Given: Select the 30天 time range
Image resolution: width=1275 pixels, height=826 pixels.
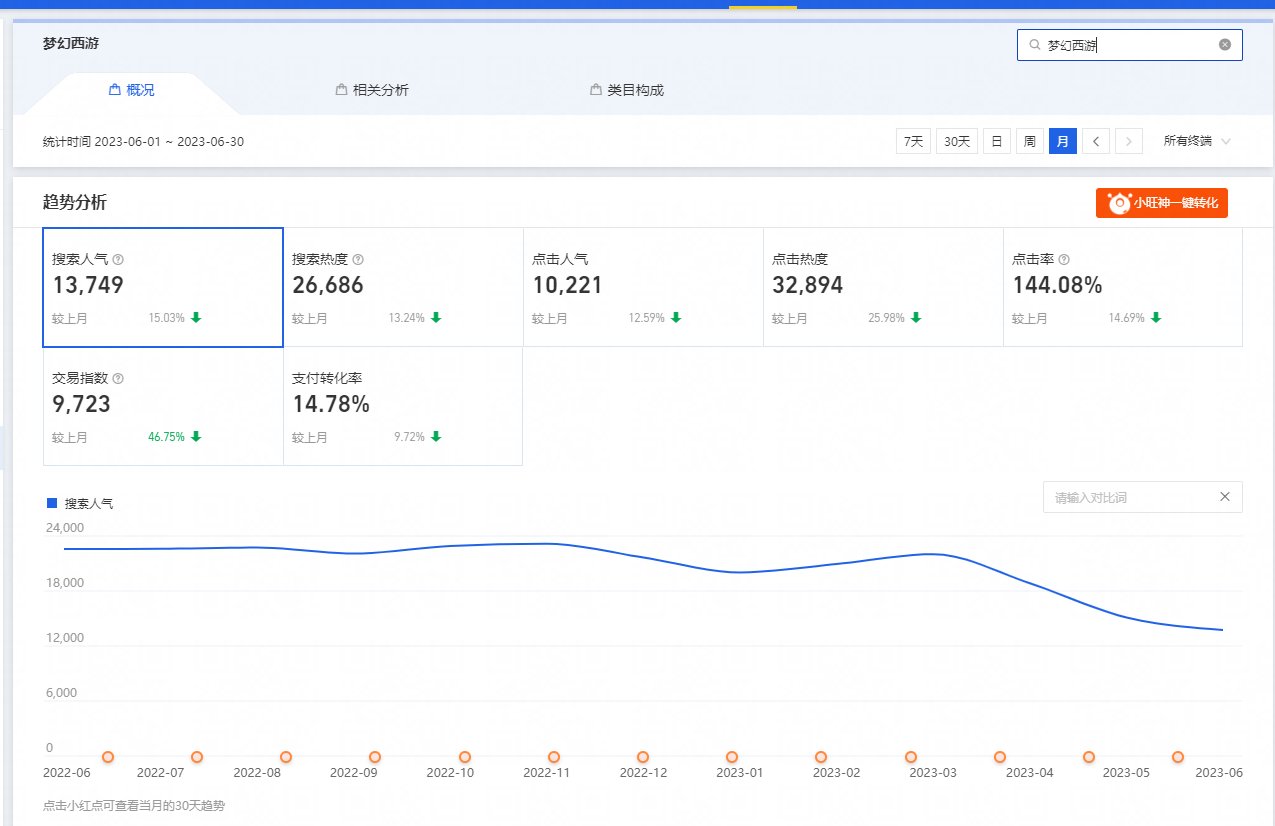Looking at the screenshot, I should [x=957, y=141].
